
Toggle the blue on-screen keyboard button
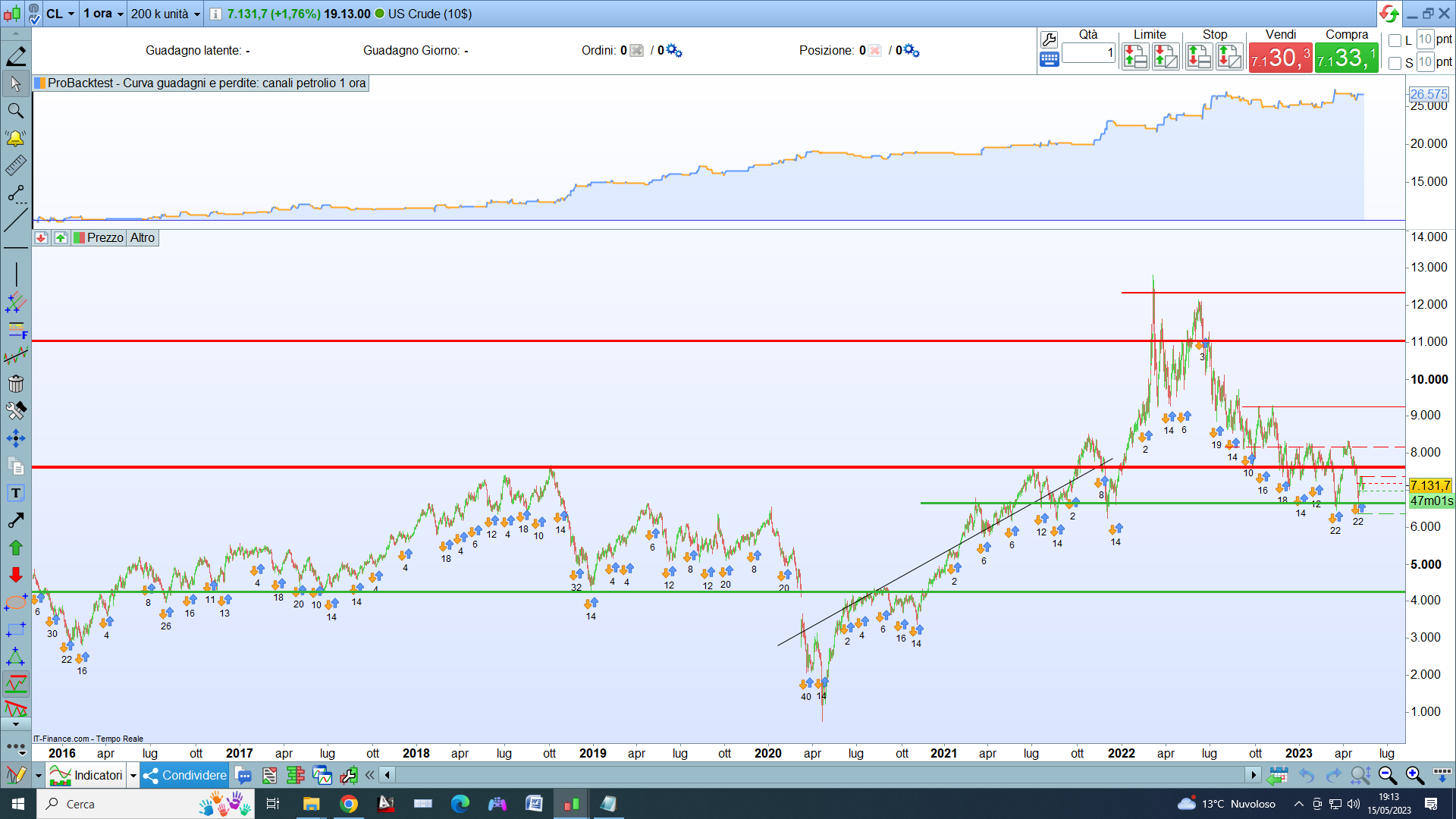1050,60
